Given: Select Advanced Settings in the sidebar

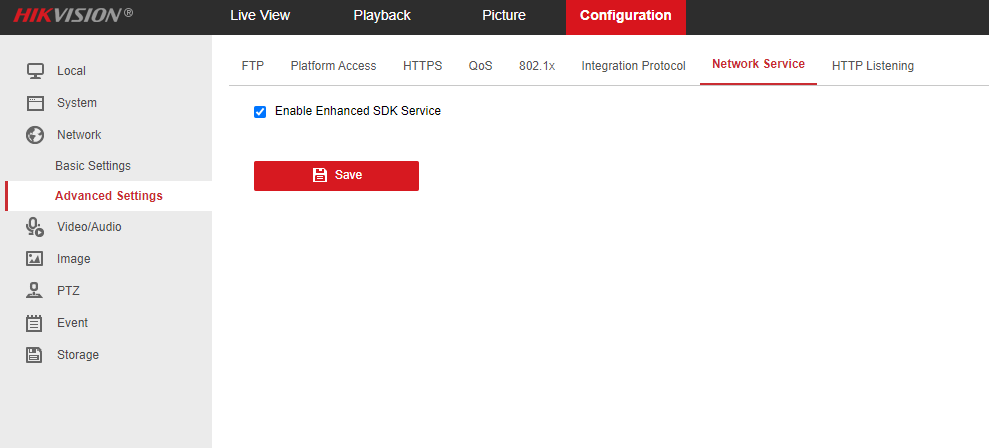Looking at the screenshot, I should (108, 196).
